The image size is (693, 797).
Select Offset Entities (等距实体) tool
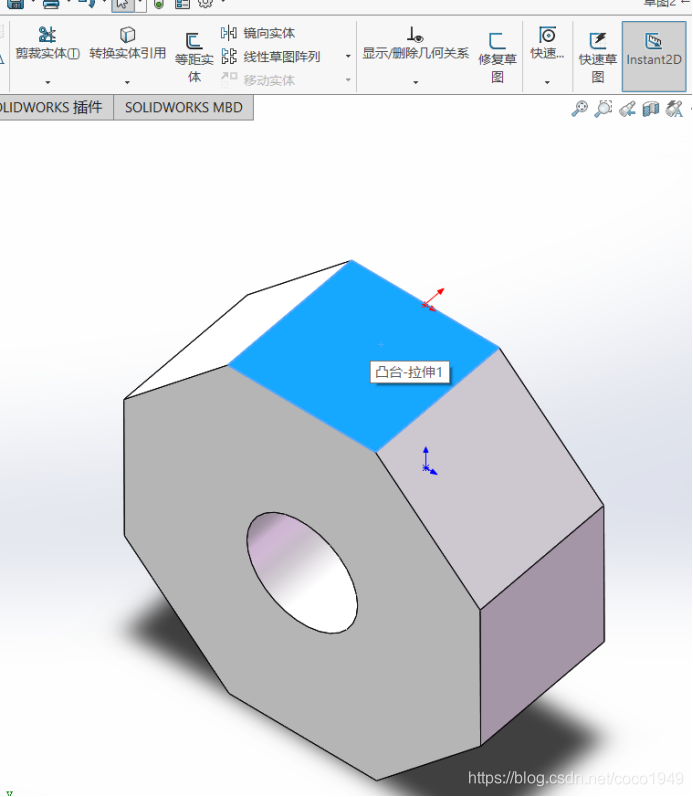[x=194, y=57]
